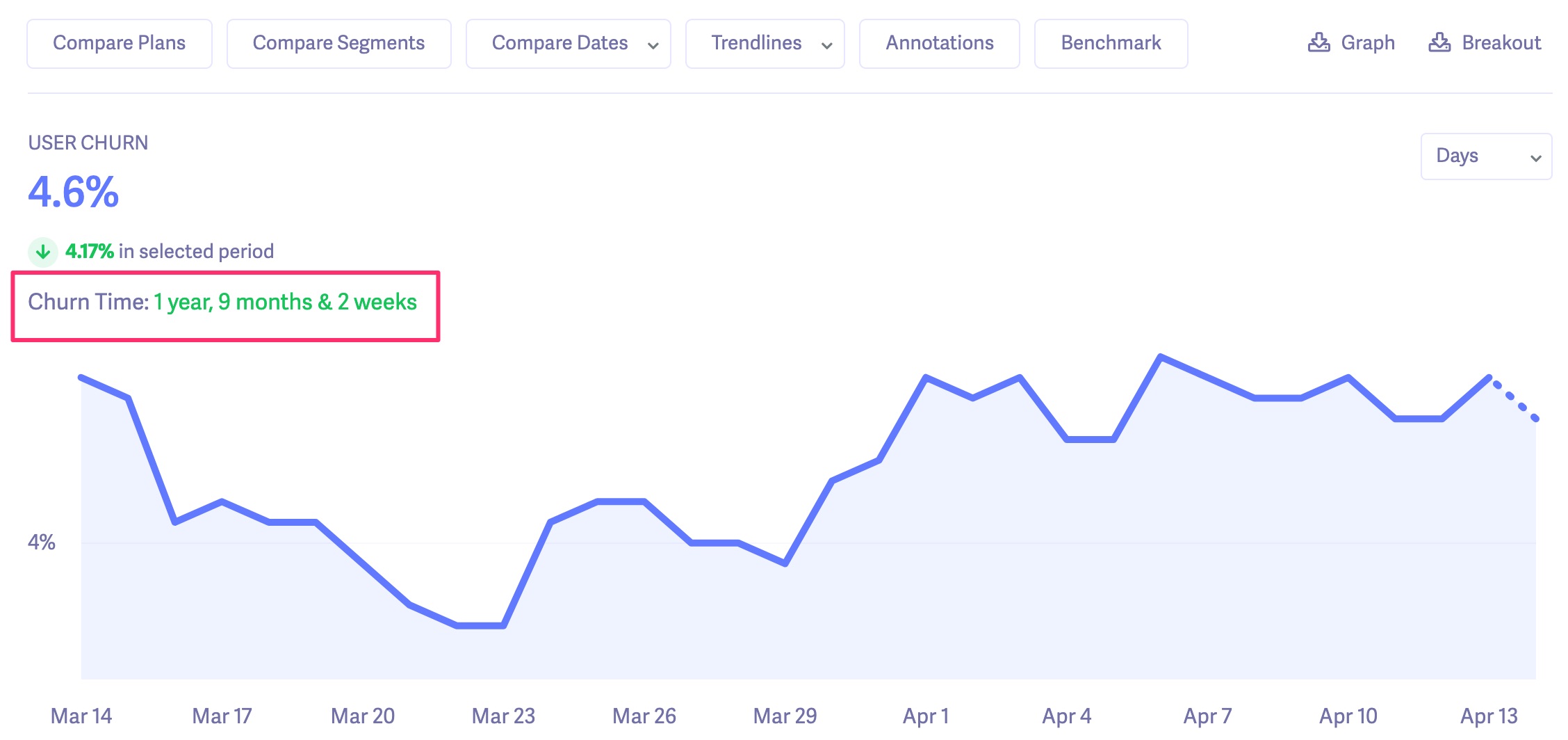Click the Breakout download icon

[x=1439, y=43]
